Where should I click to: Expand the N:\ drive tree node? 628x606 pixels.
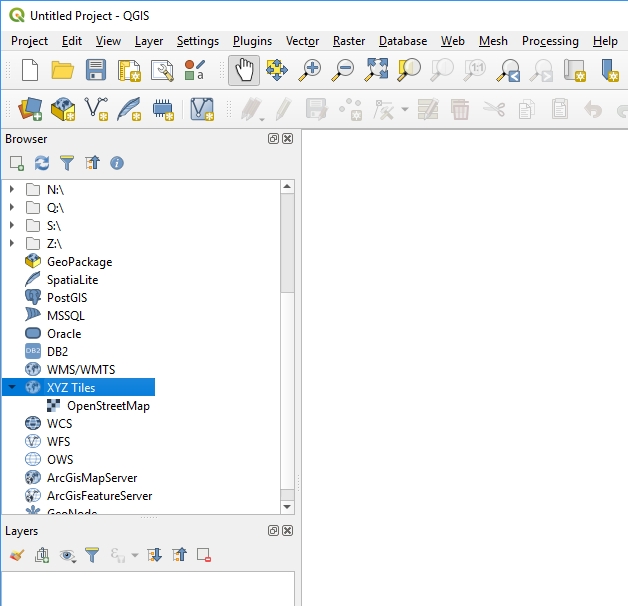(11, 189)
